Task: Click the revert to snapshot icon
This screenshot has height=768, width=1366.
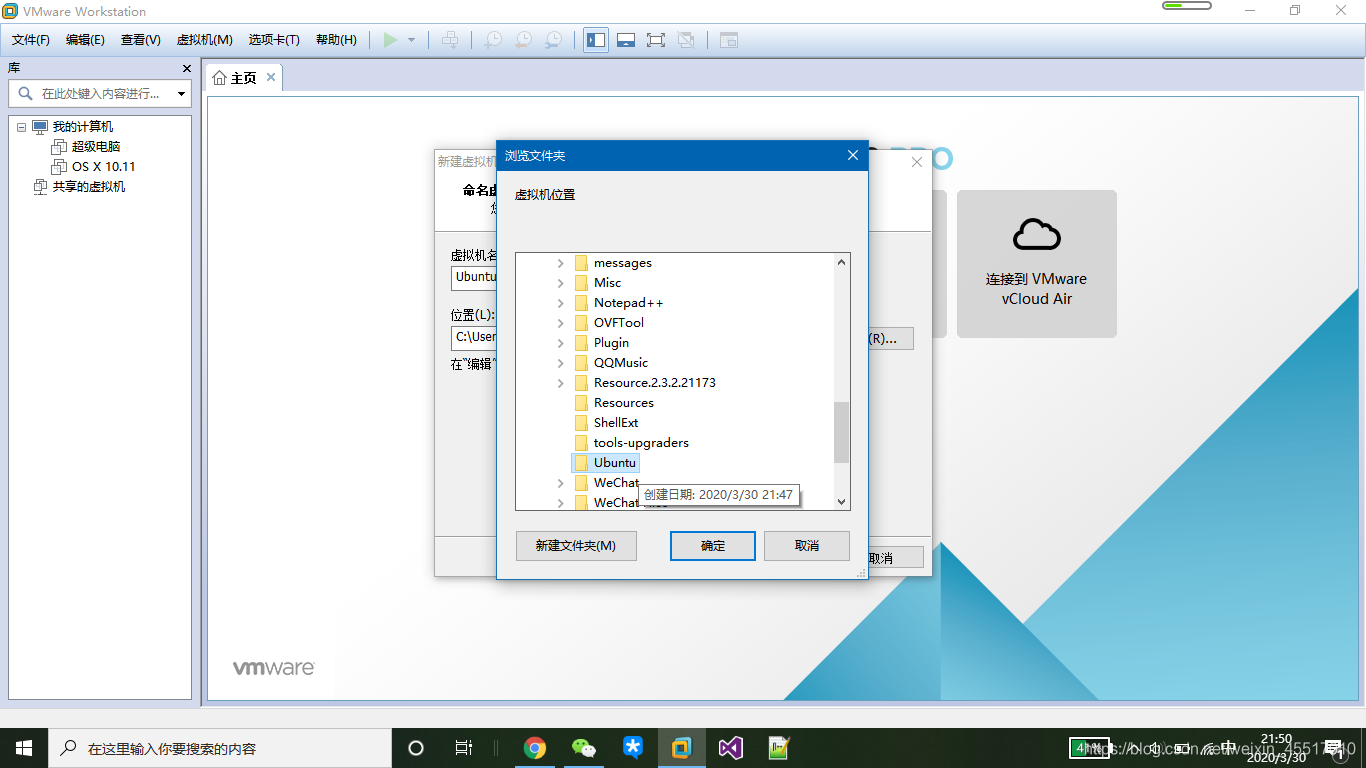Action: [x=523, y=40]
